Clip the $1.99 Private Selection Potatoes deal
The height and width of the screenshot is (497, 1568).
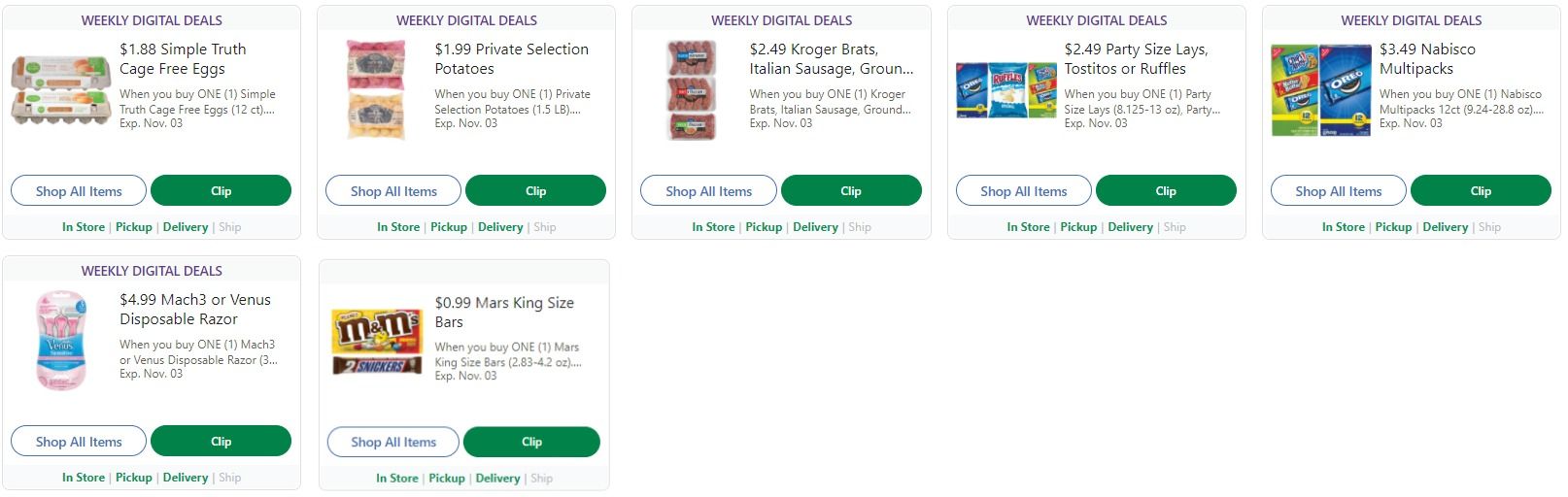535,191
